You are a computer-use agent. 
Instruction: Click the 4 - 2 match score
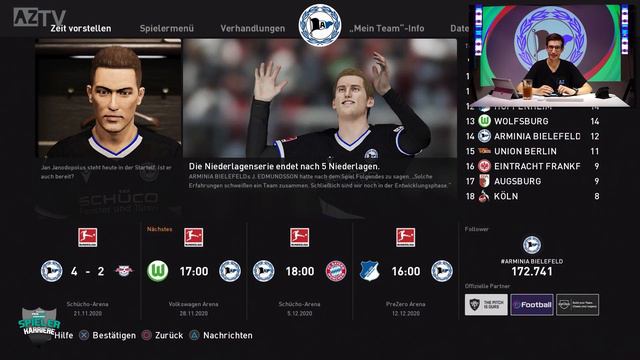(87, 271)
